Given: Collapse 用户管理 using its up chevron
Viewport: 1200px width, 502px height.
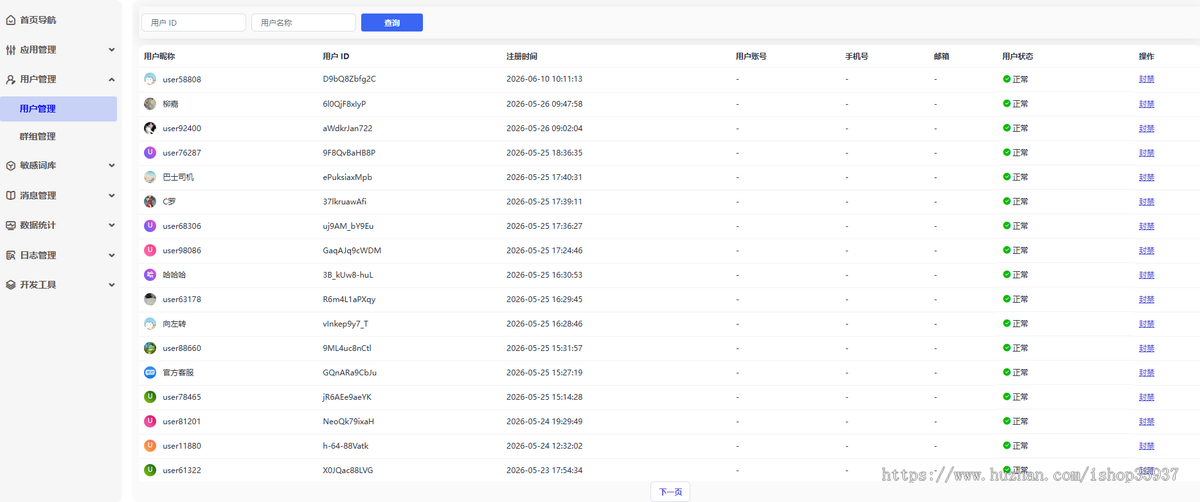Looking at the screenshot, I should coord(112,79).
